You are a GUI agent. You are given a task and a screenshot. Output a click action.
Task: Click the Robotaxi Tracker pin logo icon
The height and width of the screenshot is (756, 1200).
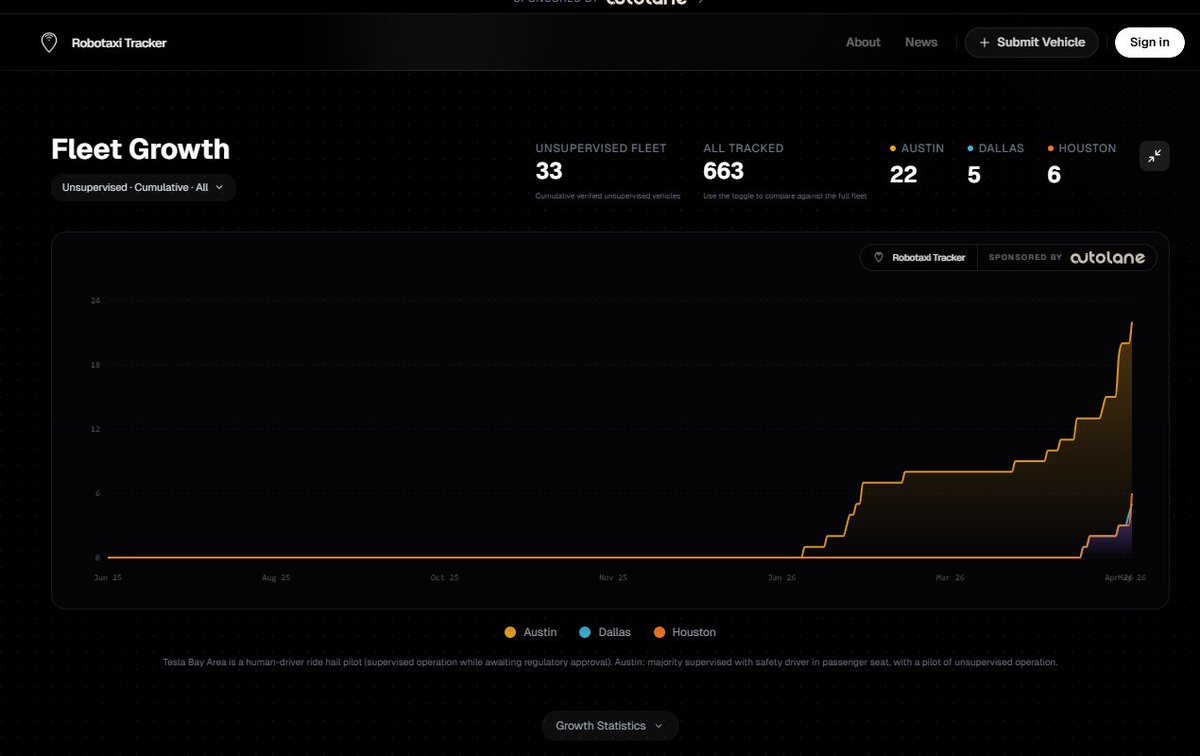(x=48, y=43)
